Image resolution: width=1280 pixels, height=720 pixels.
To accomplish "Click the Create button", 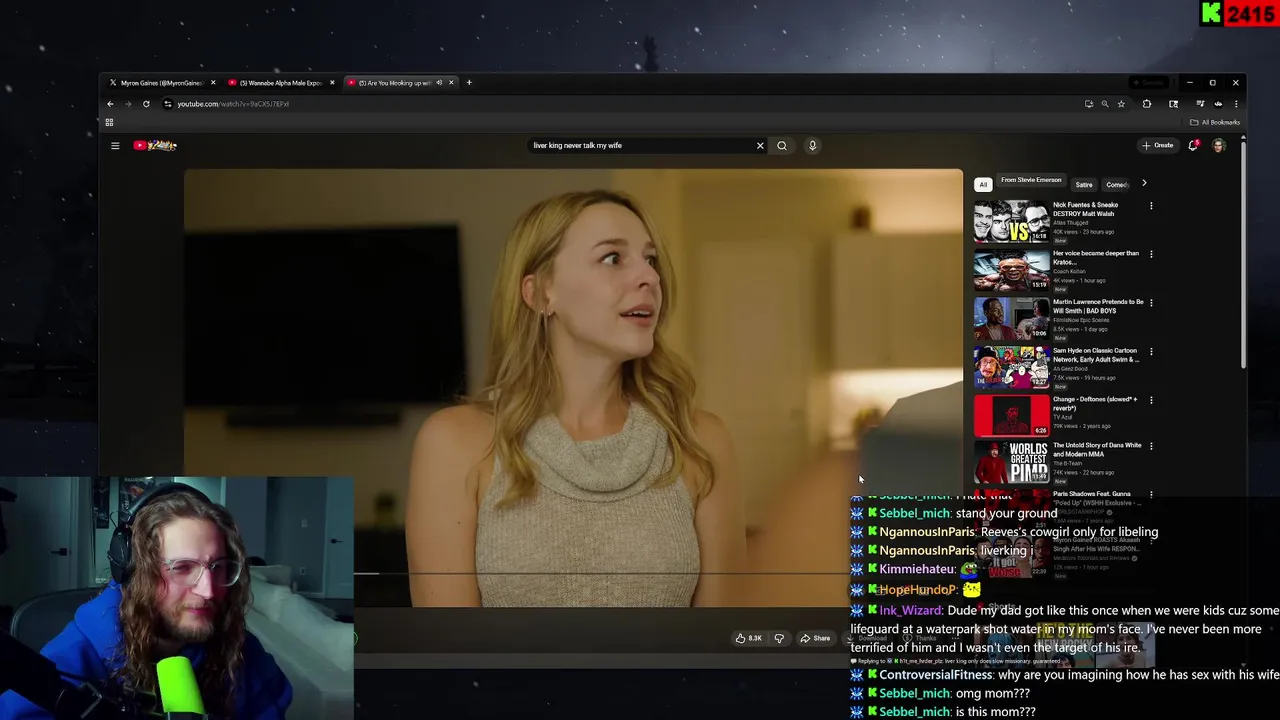I will click(1158, 145).
